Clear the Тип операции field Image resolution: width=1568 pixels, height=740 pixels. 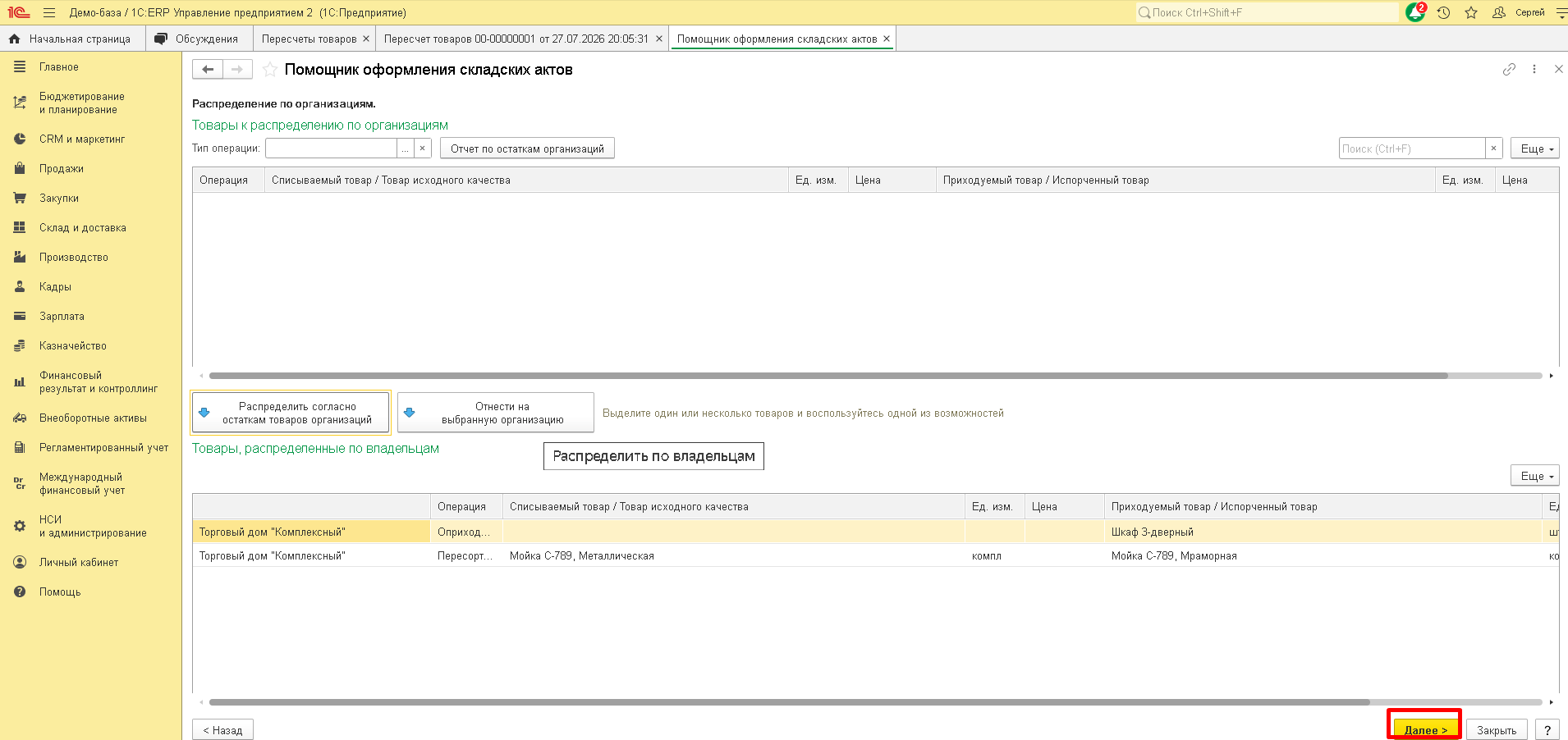422,148
